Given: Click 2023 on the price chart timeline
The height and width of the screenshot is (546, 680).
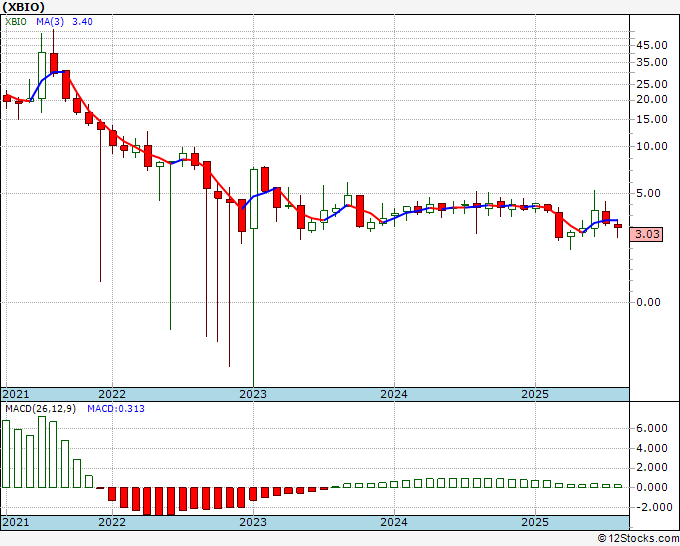Looking at the screenshot, I should (253, 394).
